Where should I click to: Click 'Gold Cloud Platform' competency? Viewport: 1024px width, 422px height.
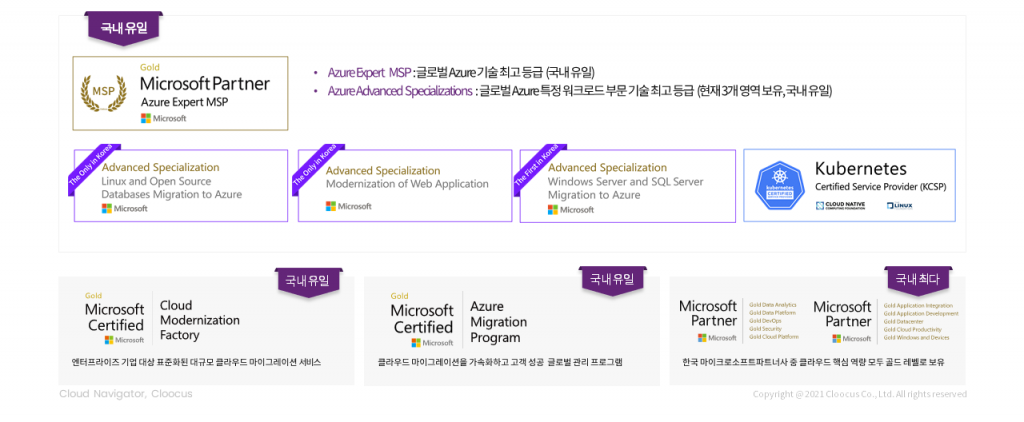773,336
